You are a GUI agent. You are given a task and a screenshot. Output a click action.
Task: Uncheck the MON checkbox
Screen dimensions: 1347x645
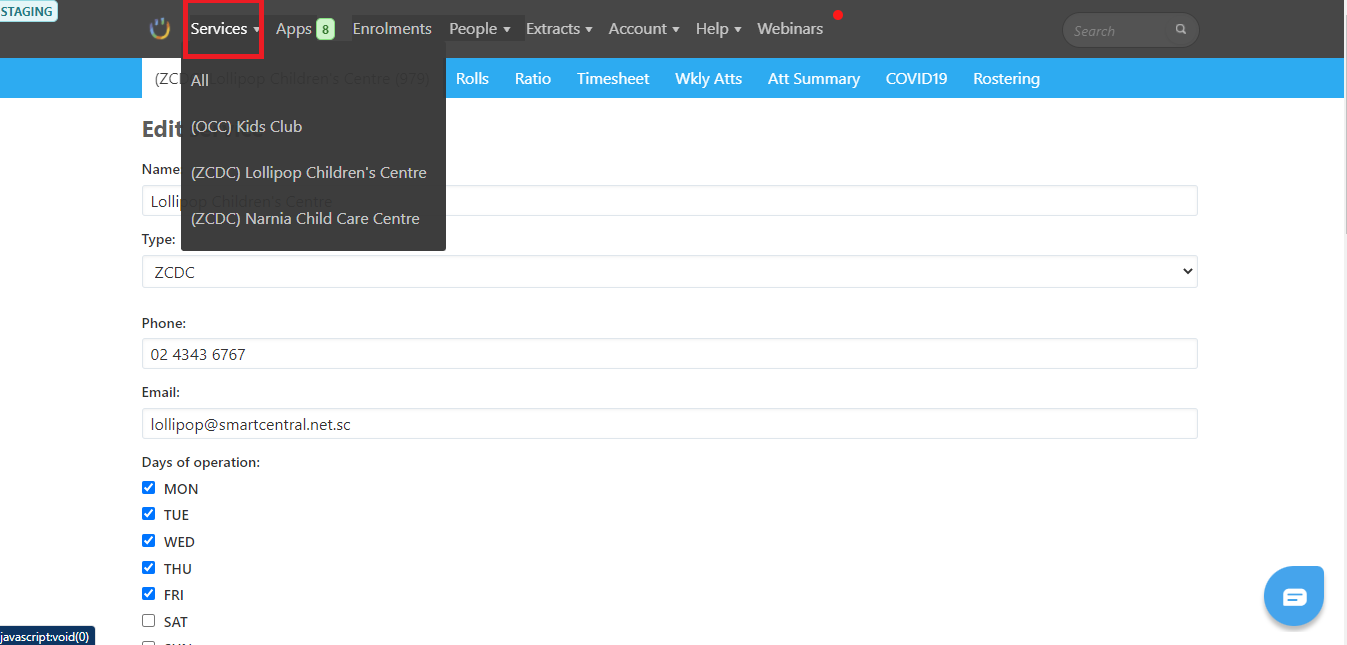tap(149, 488)
